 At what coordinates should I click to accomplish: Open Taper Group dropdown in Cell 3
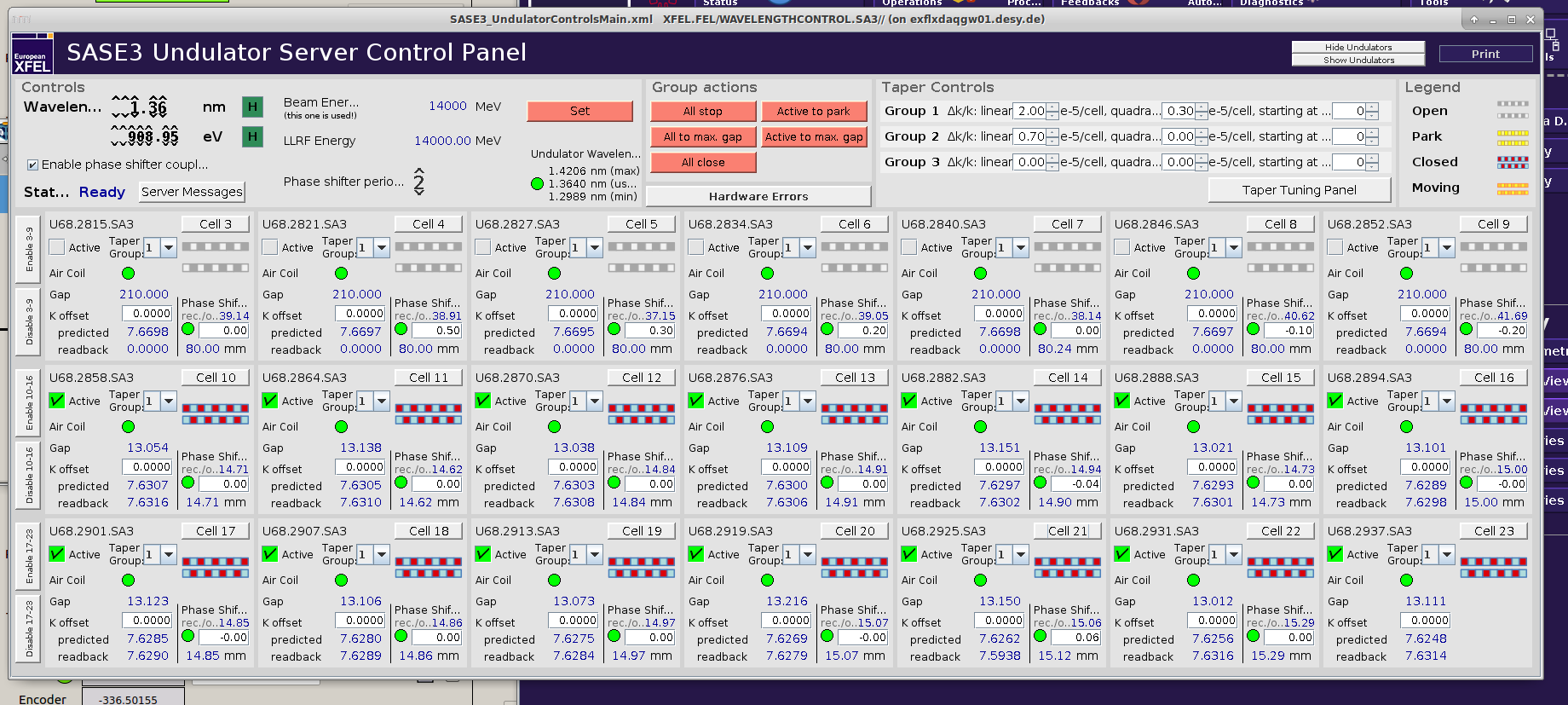pos(169,248)
